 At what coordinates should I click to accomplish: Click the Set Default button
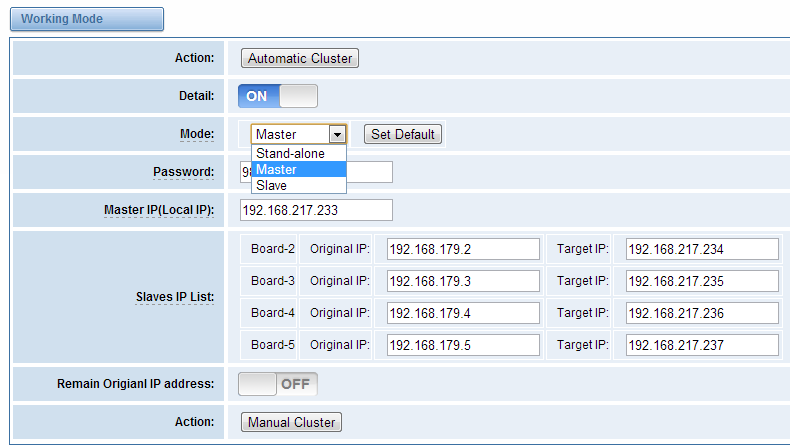(403, 134)
